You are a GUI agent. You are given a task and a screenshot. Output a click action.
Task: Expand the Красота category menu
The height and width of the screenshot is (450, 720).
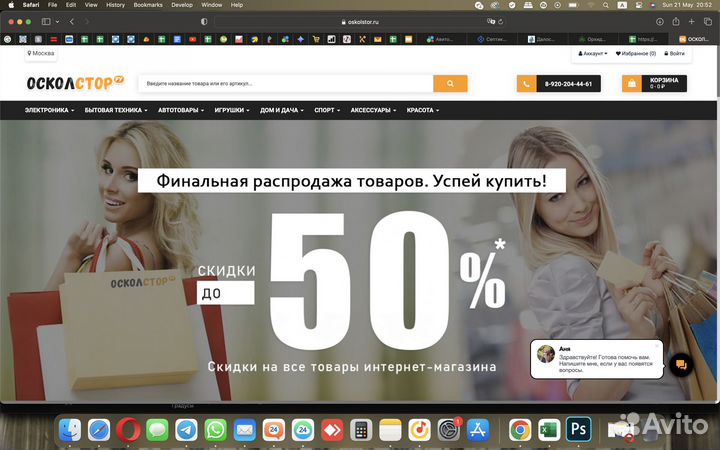(x=423, y=110)
